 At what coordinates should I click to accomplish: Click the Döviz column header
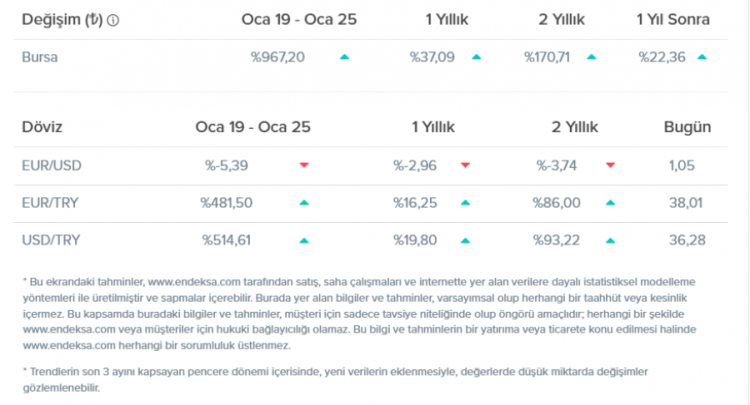coord(42,127)
